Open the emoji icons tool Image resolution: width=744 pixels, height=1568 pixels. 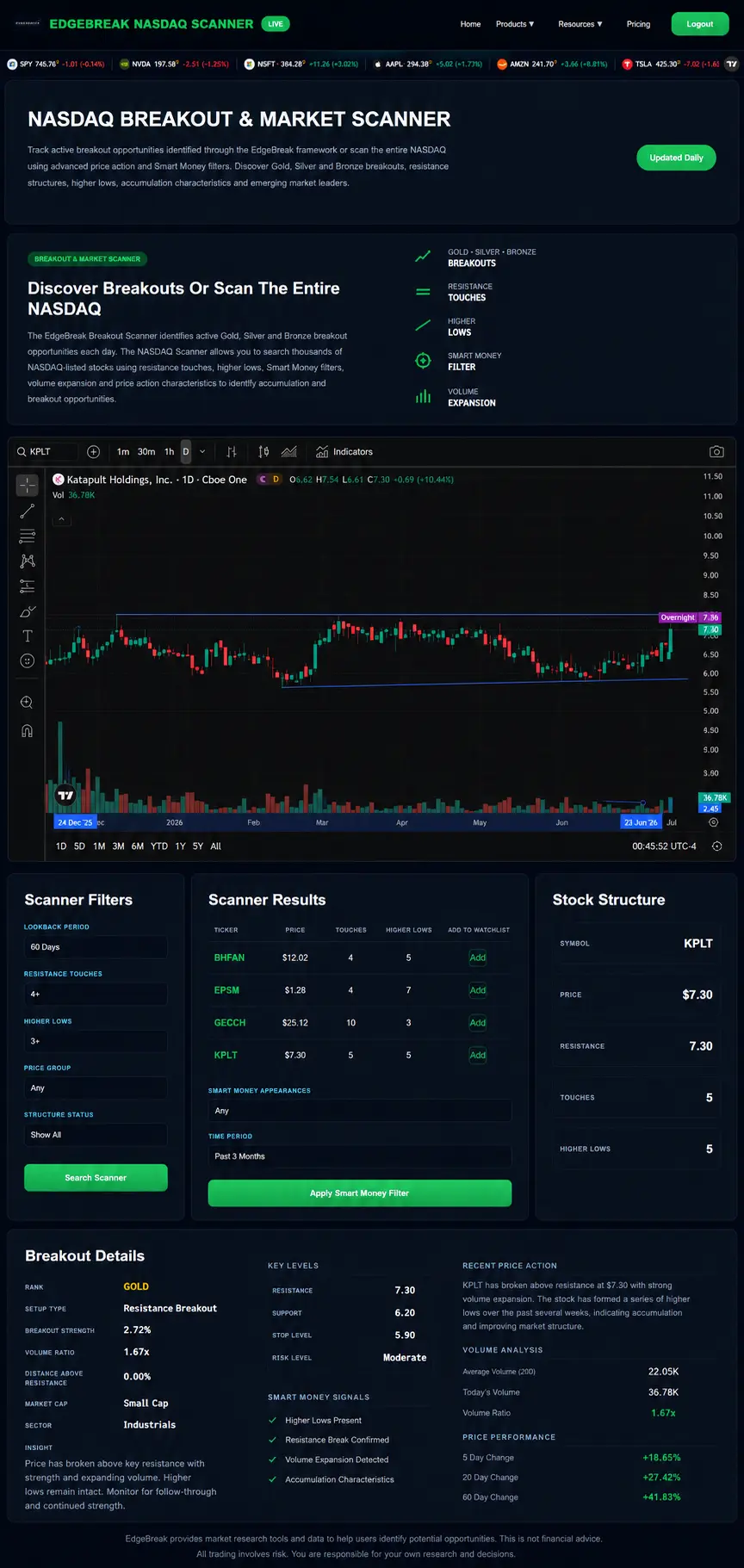point(28,661)
